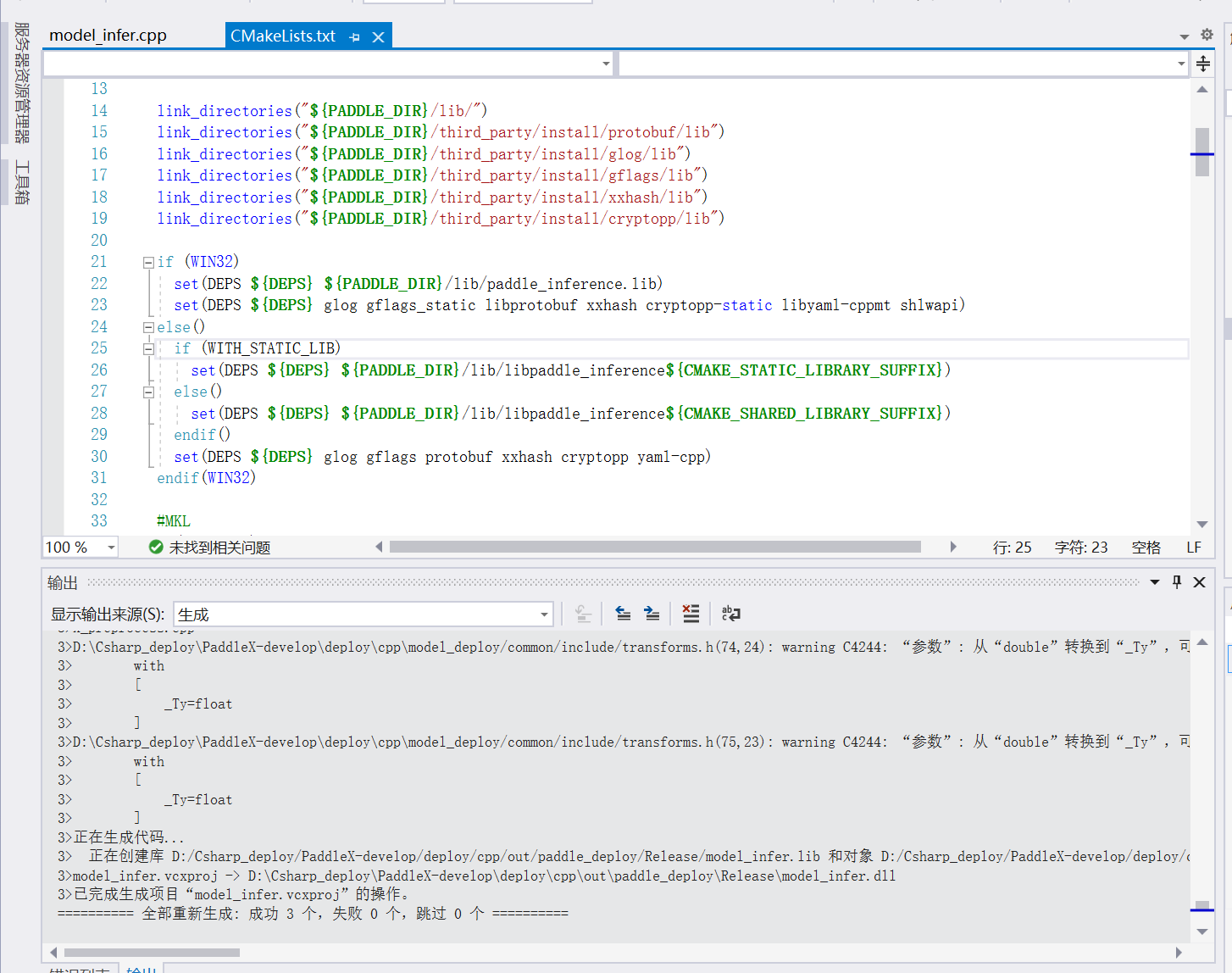Open the editor settings gear at top right

tap(1207, 35)
